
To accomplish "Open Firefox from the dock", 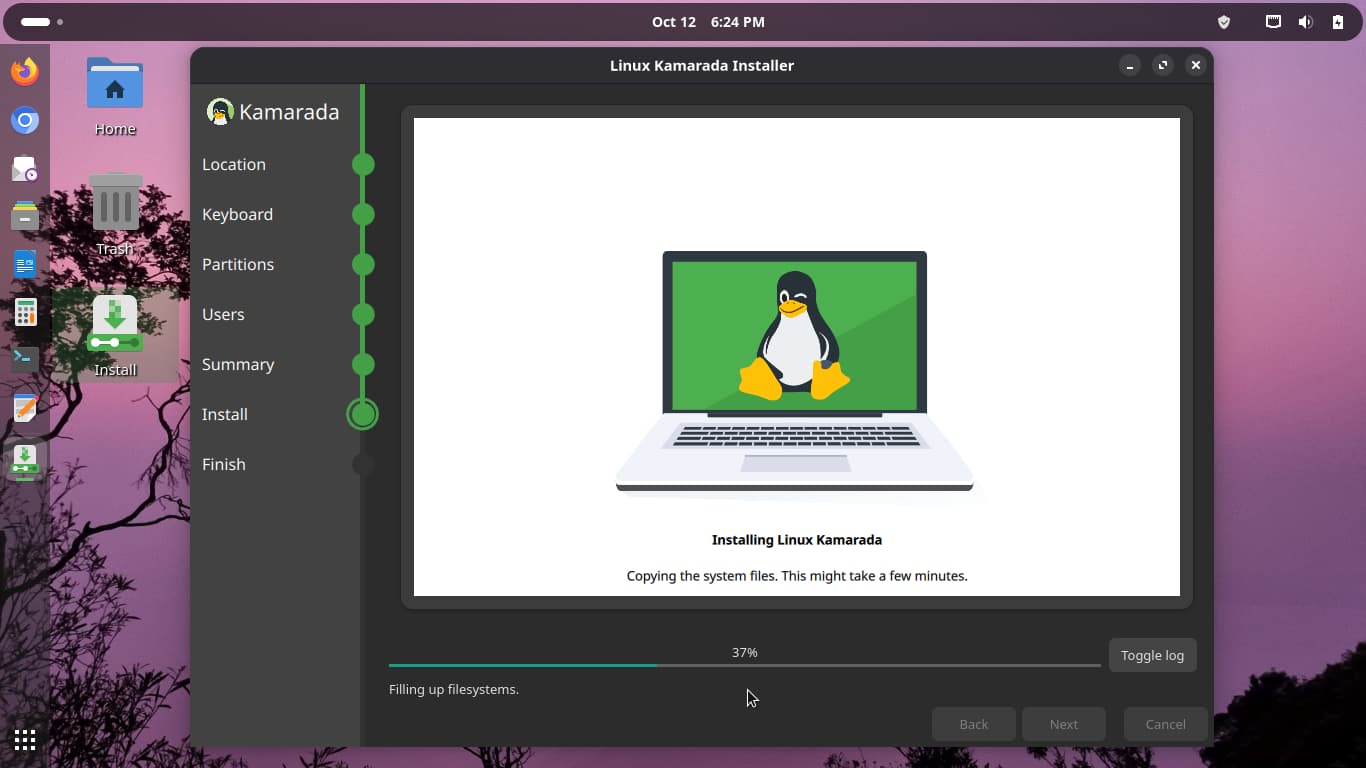I will point(25,72).
